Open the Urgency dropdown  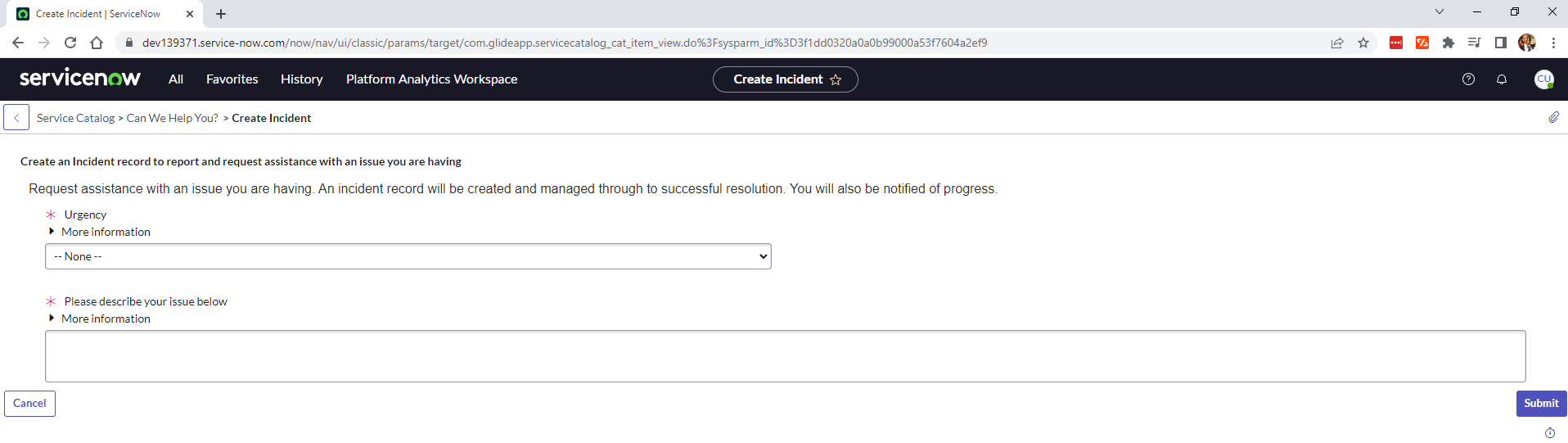point(408,256)
